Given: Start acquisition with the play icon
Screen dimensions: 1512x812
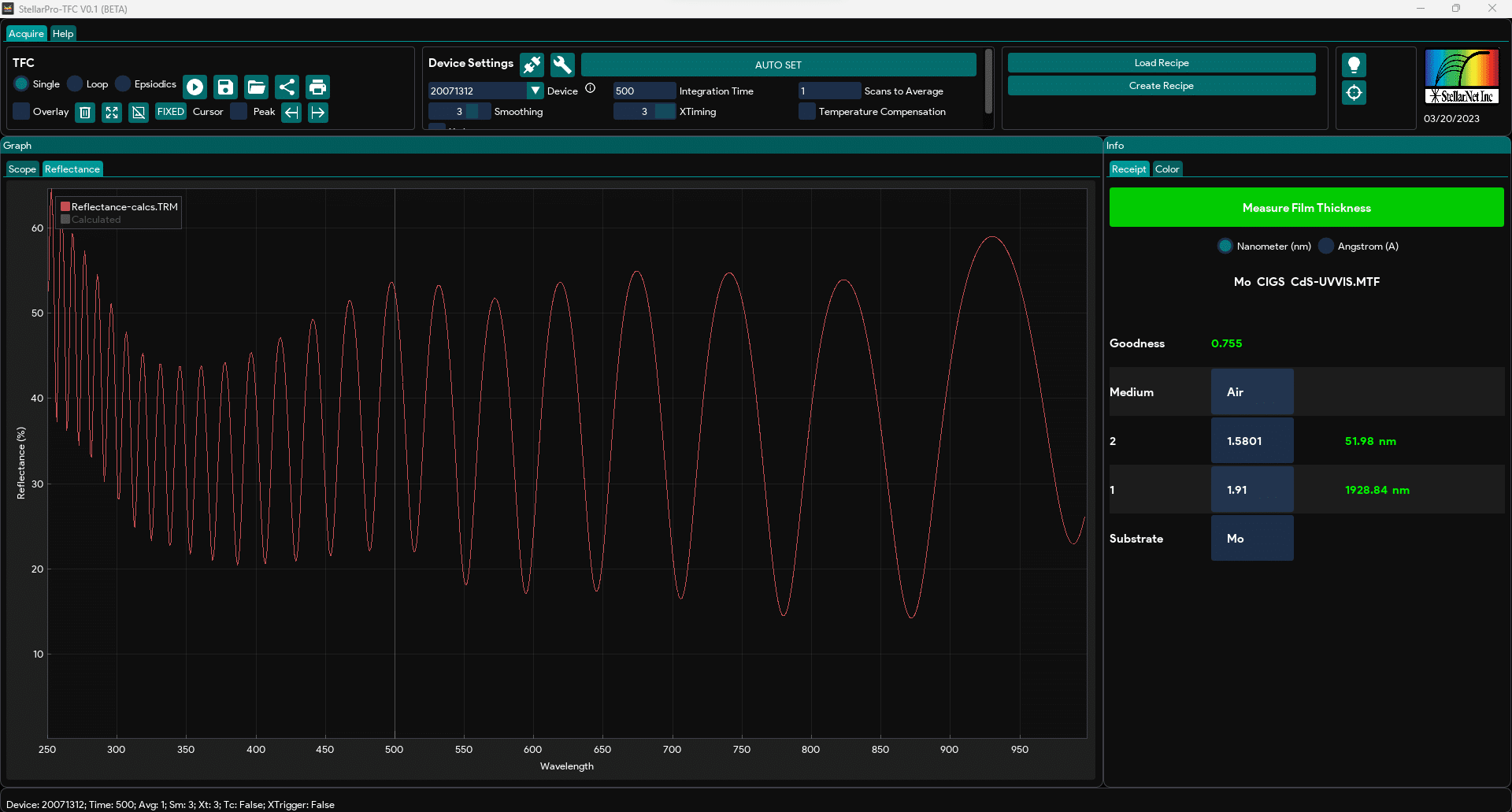Looking at the screenshot, I should (195, 87).
